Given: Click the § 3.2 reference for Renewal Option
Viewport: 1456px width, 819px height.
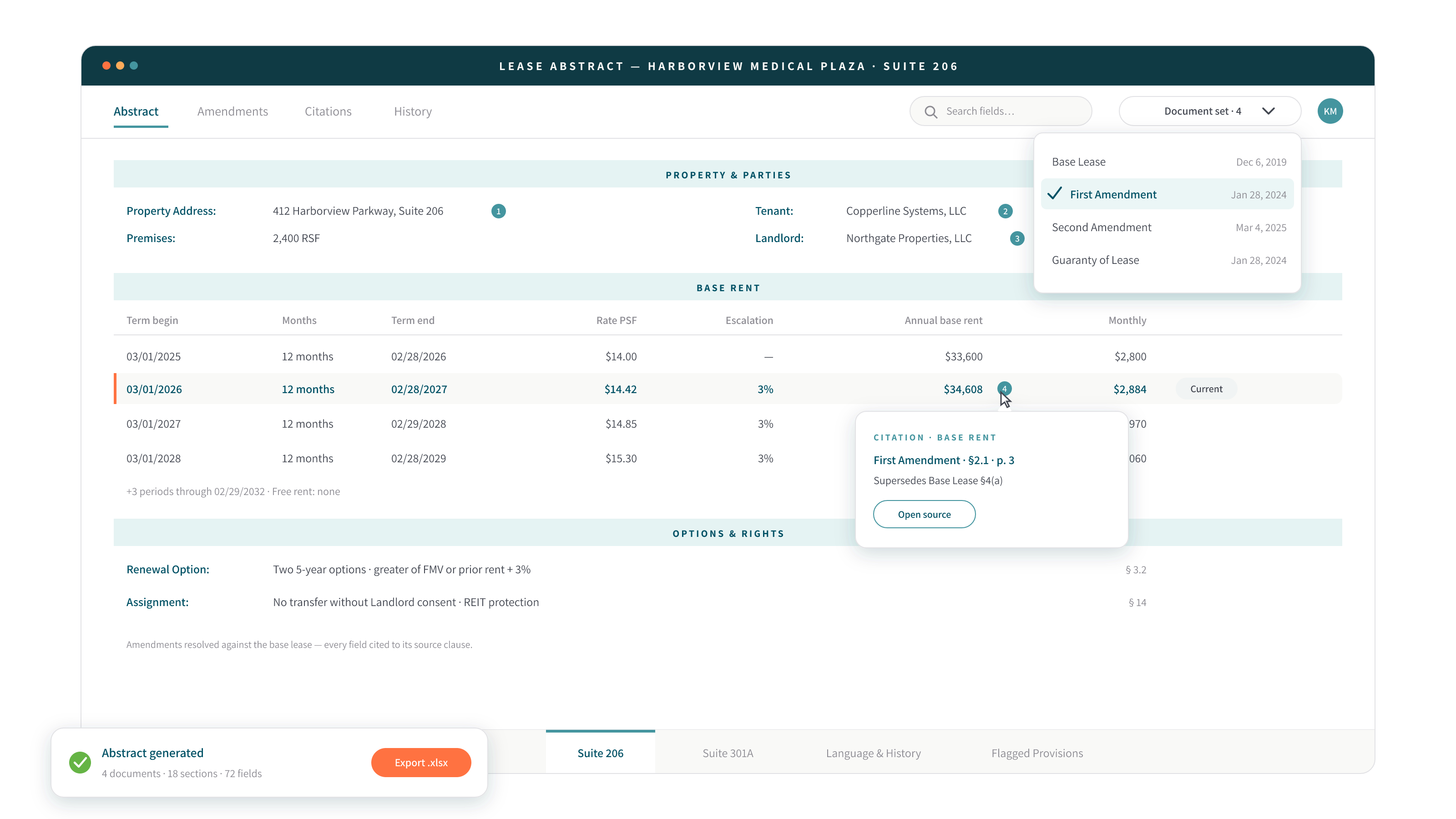Looking at the screenshot, I should pyautogui.click(x=1136, y=570).
